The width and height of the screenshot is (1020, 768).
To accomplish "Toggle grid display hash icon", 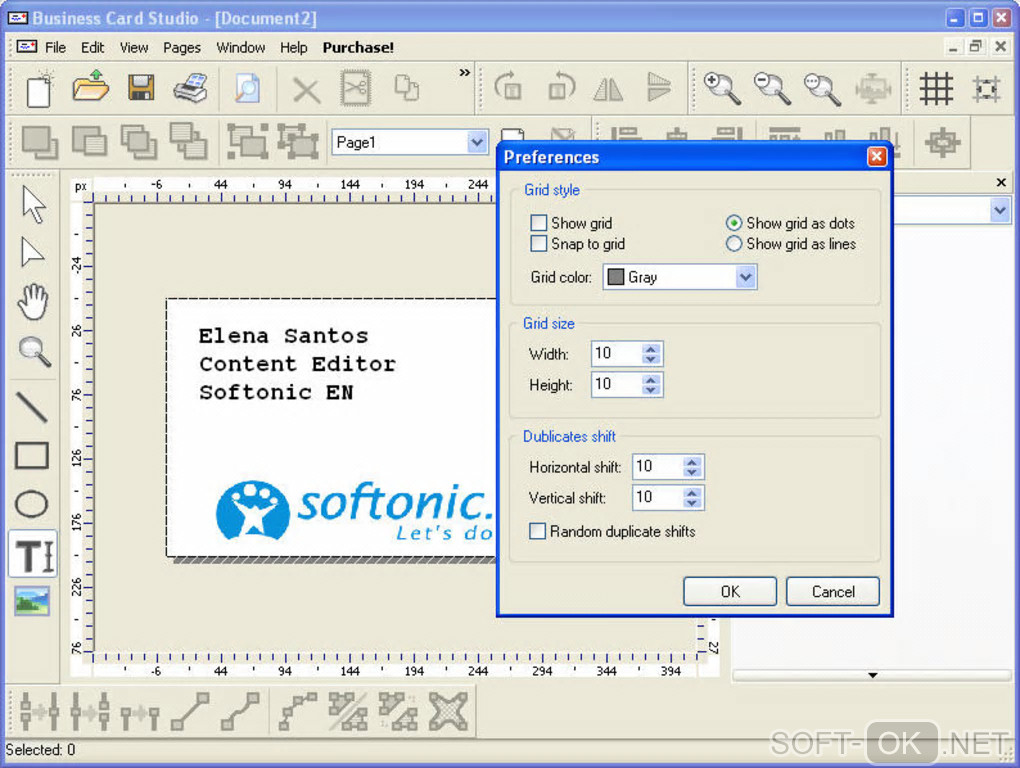I will tap(936, 88).
